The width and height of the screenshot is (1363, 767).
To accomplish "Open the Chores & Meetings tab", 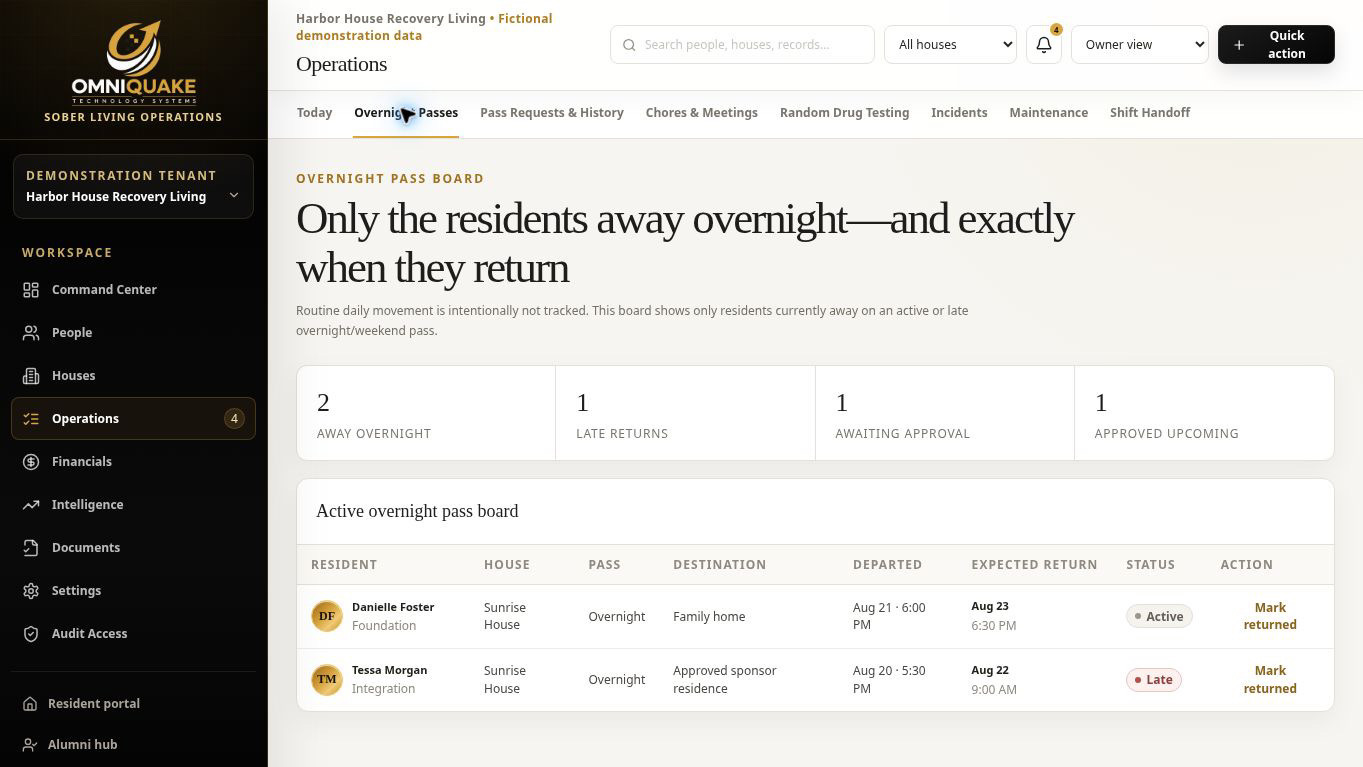I will pos(702,113).
